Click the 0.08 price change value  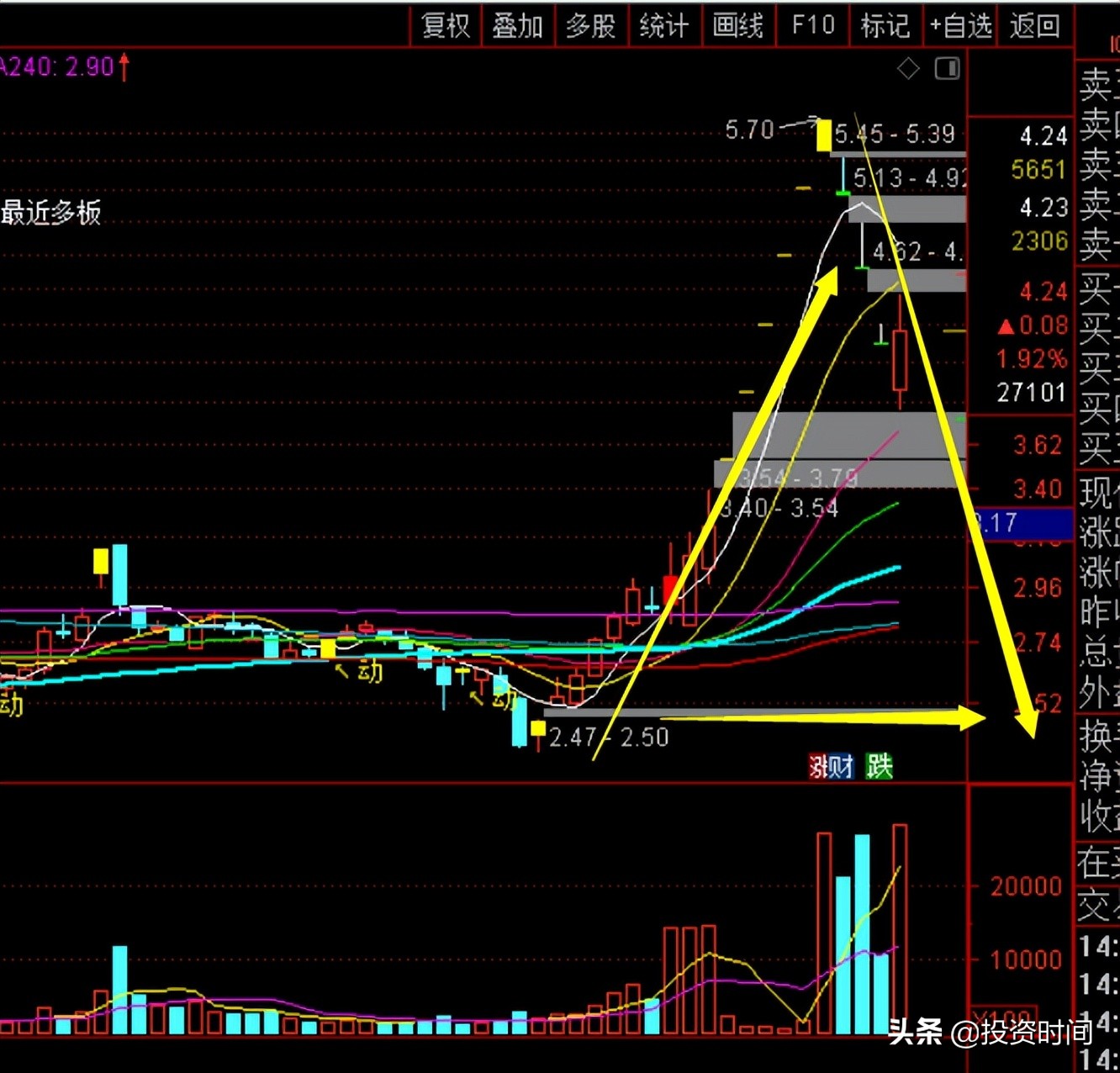[x=1043, y=325]
